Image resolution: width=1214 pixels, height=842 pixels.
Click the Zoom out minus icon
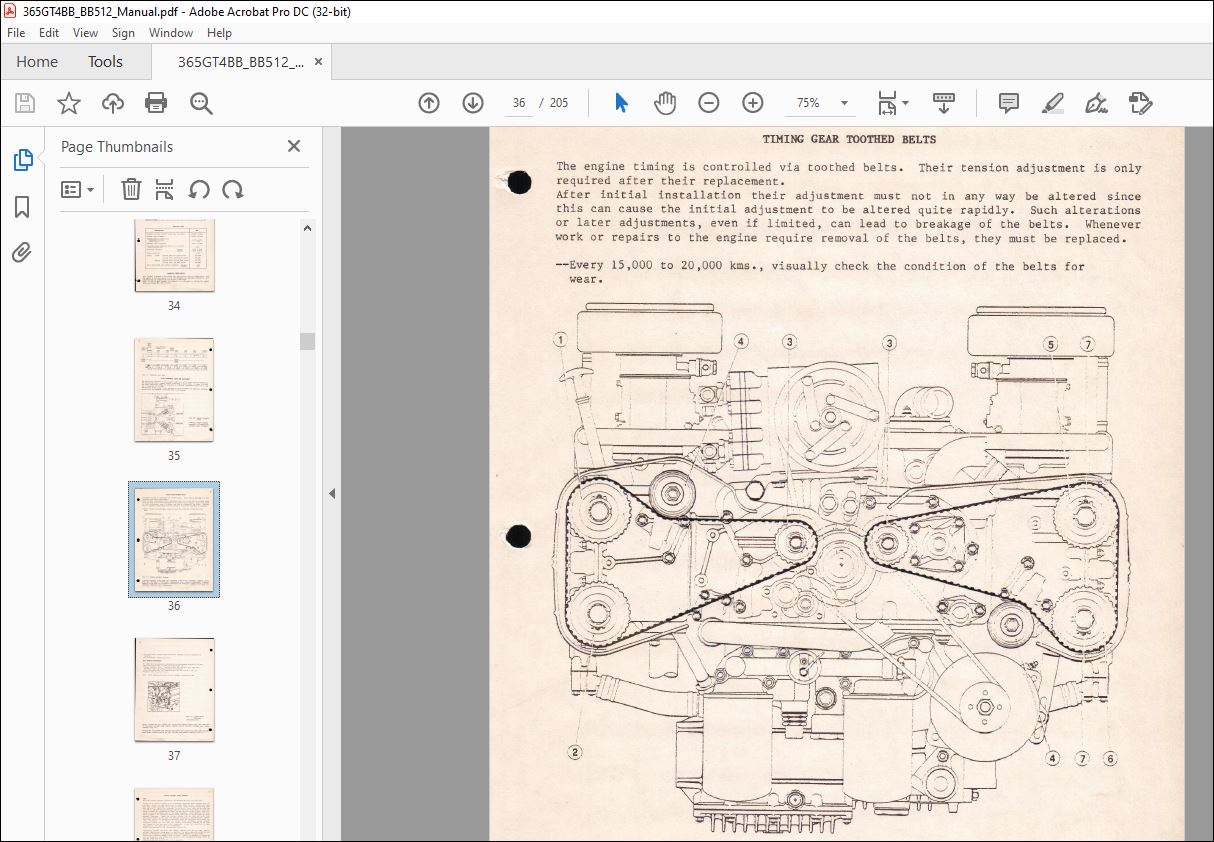(709, 103)
